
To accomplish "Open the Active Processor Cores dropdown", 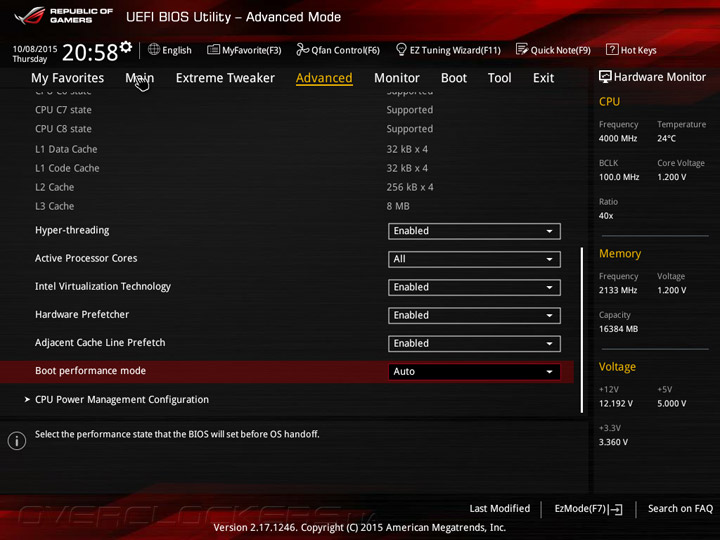I will [474, 259].
